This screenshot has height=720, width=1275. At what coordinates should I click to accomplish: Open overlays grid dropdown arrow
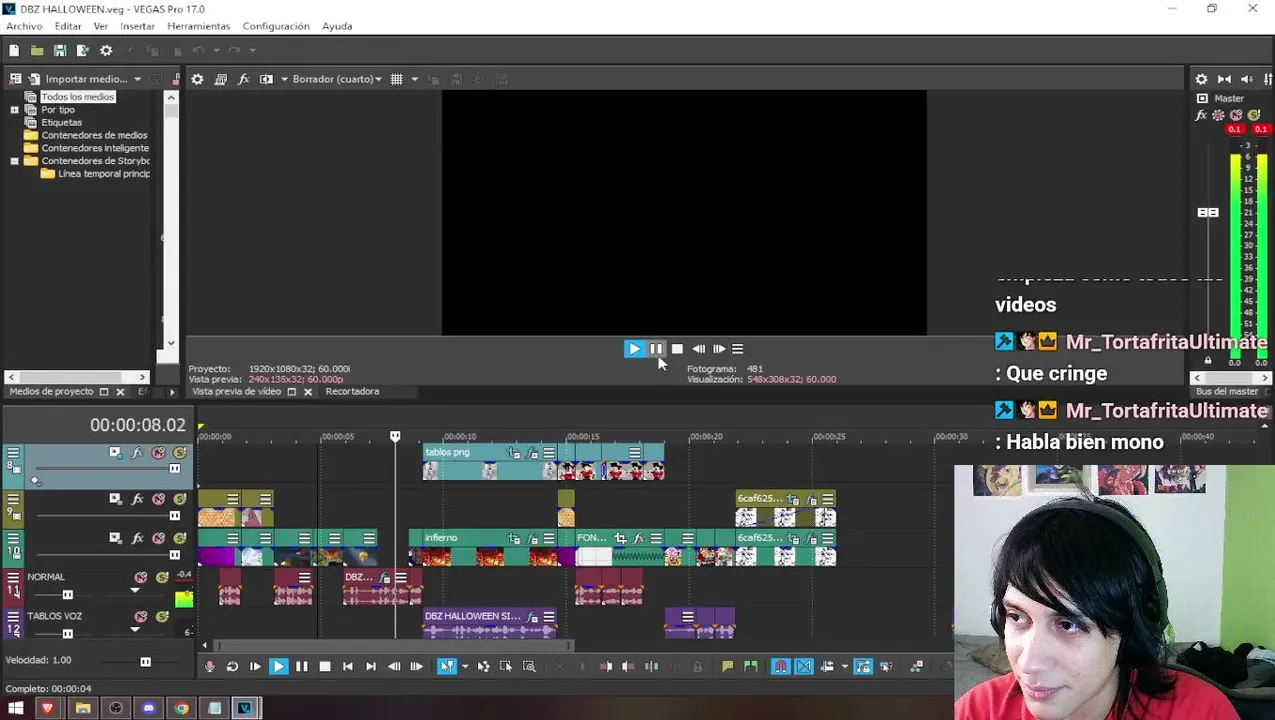click(x=414, y=79)
